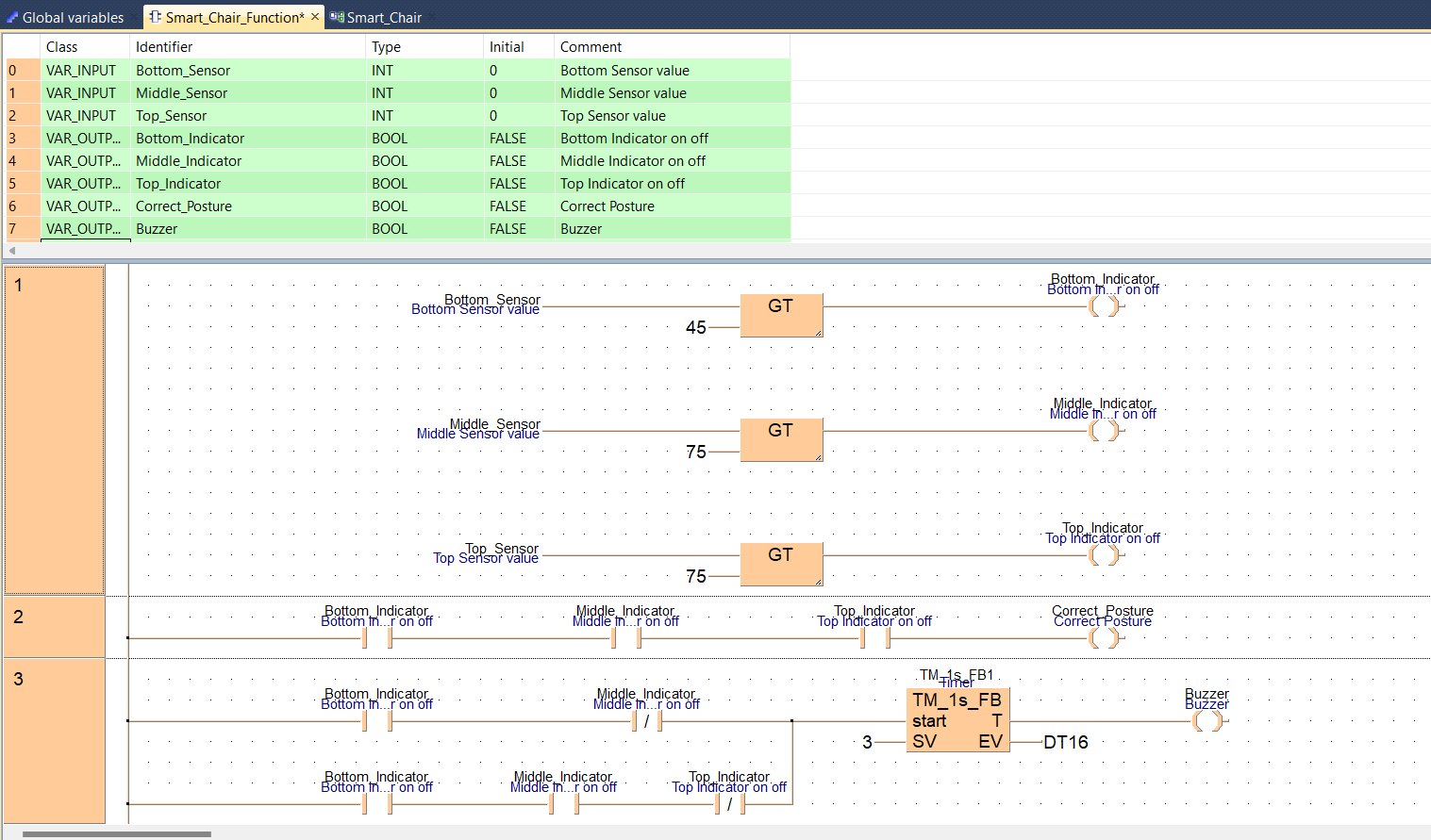Select the negated Middle_Indicator contact in network 3
The width and height of the screenshot is (1431, 840).
[x=647, y=721]
